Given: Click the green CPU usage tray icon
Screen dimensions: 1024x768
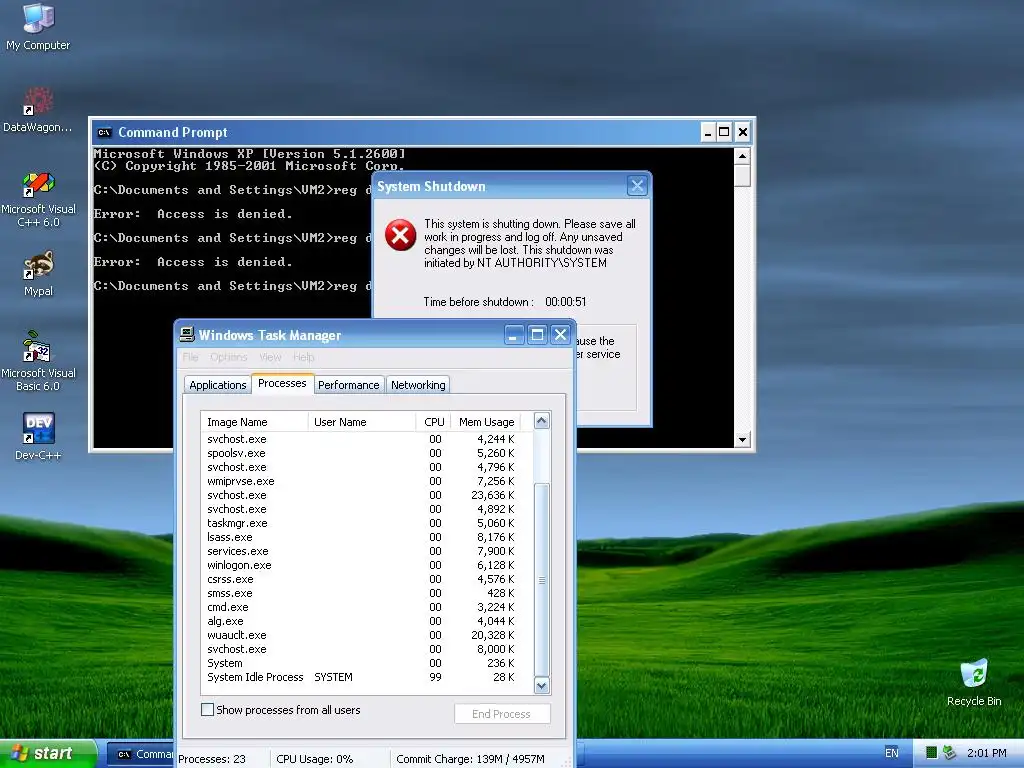Looking at the screenshot, I should (x=932, y=753).
